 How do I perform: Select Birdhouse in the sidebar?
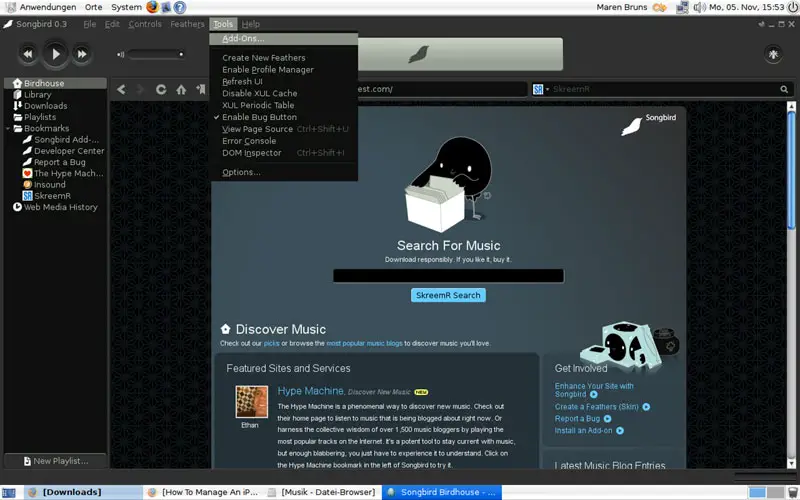pos(56,83)
